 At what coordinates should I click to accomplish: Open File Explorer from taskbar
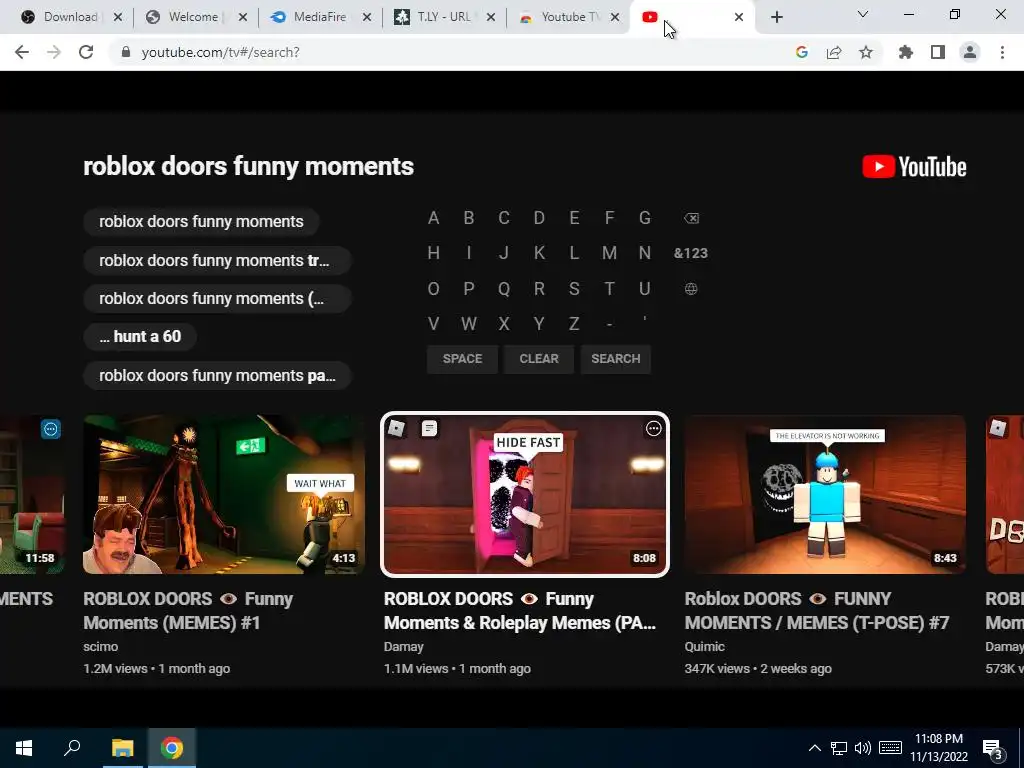pyautogui.click(x=122, y=748)
